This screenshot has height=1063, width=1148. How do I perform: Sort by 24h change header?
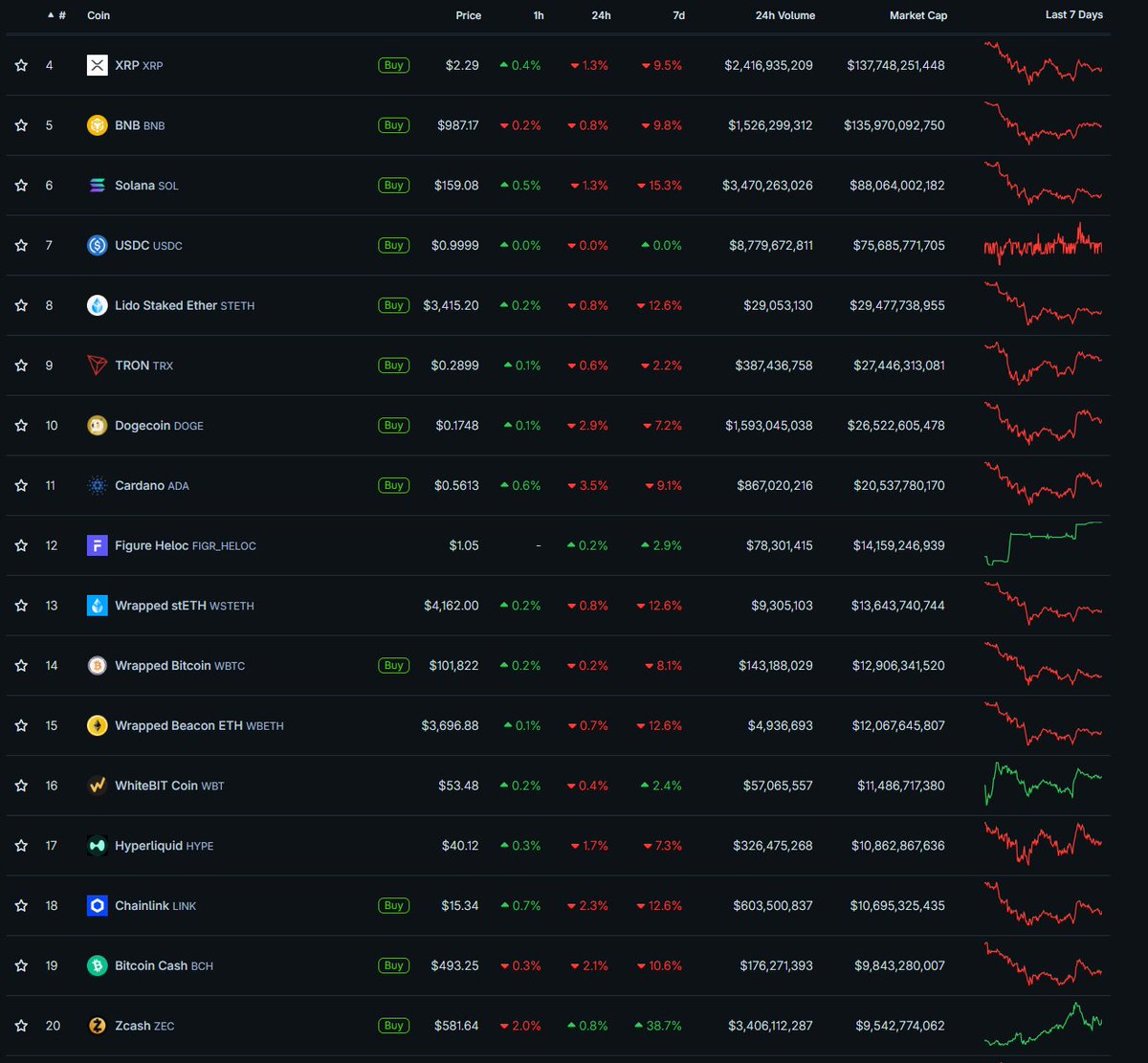tap(601, 15)
